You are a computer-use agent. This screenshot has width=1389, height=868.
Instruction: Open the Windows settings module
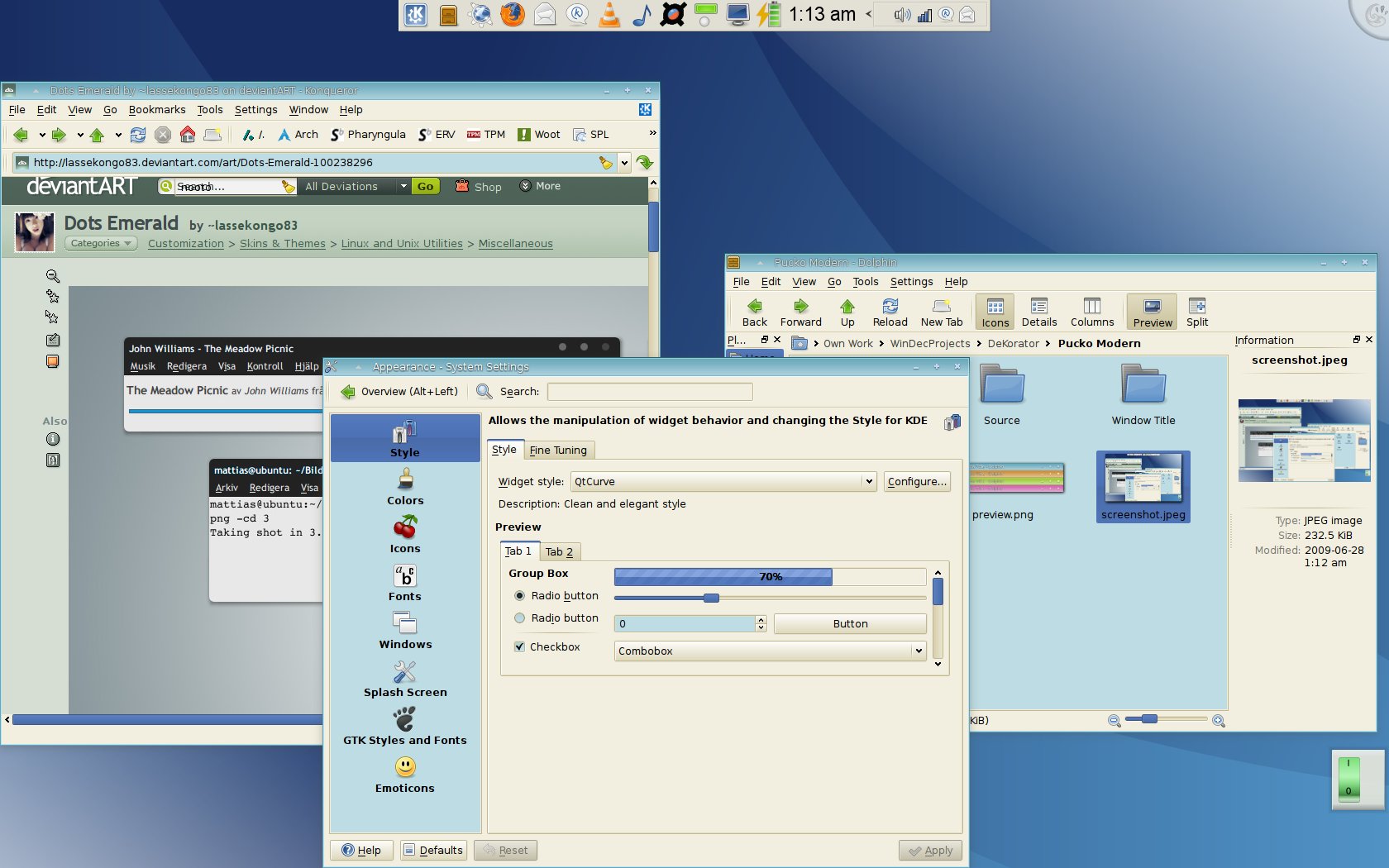click(x=405, y=630)
